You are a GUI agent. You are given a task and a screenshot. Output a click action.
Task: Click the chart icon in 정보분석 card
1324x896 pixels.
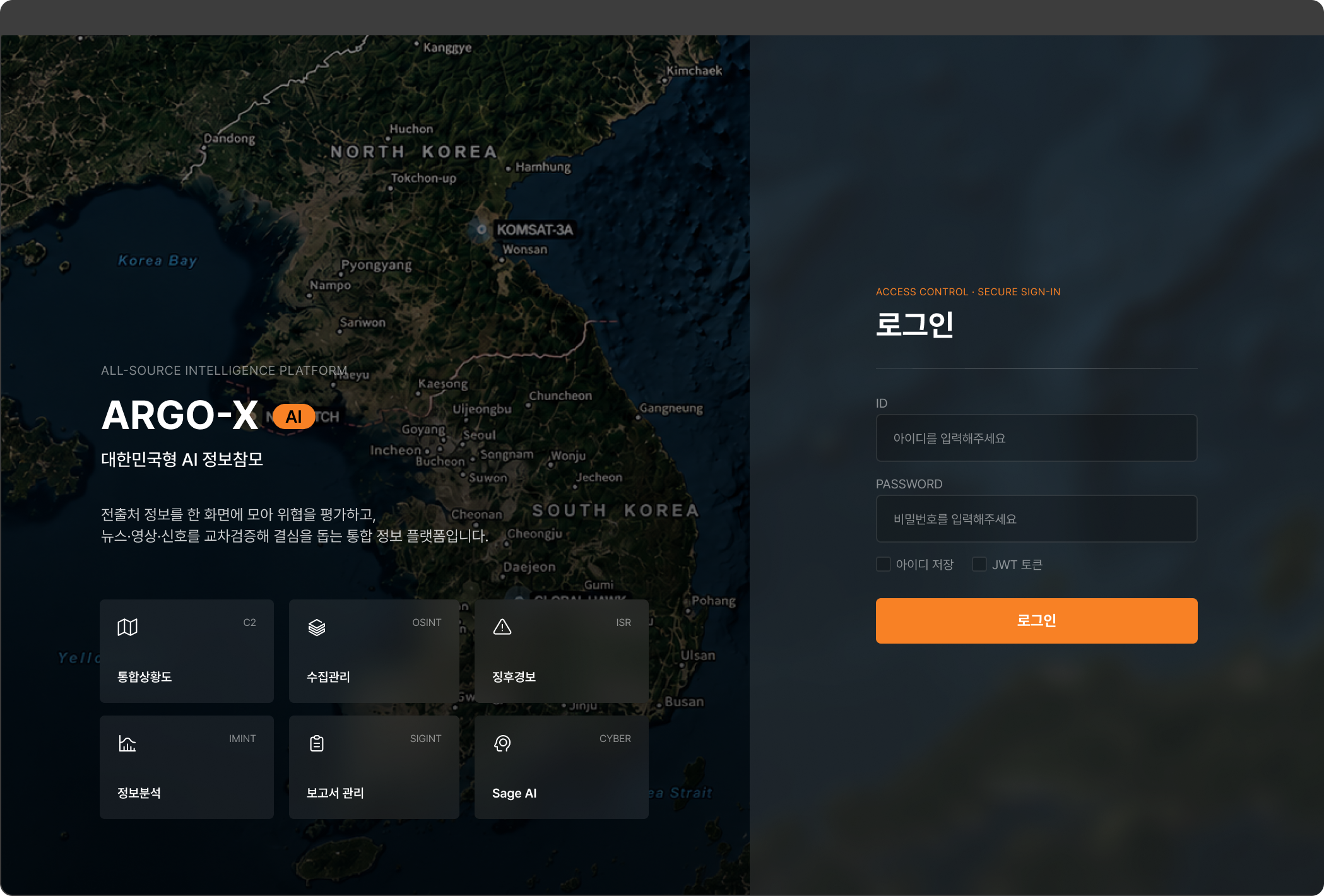(127, 743)
